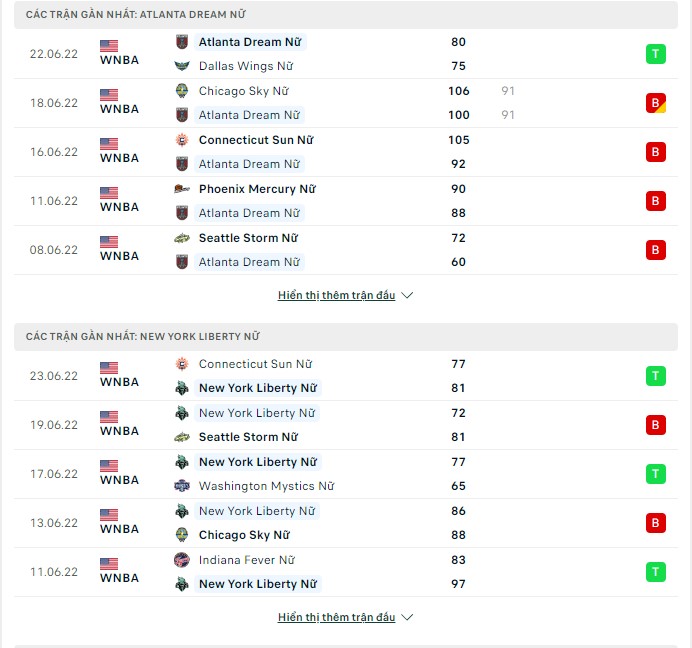692x648 pixels.
Task: Click the red B badge for 19.06.22 match
Action: pos(655,425)
